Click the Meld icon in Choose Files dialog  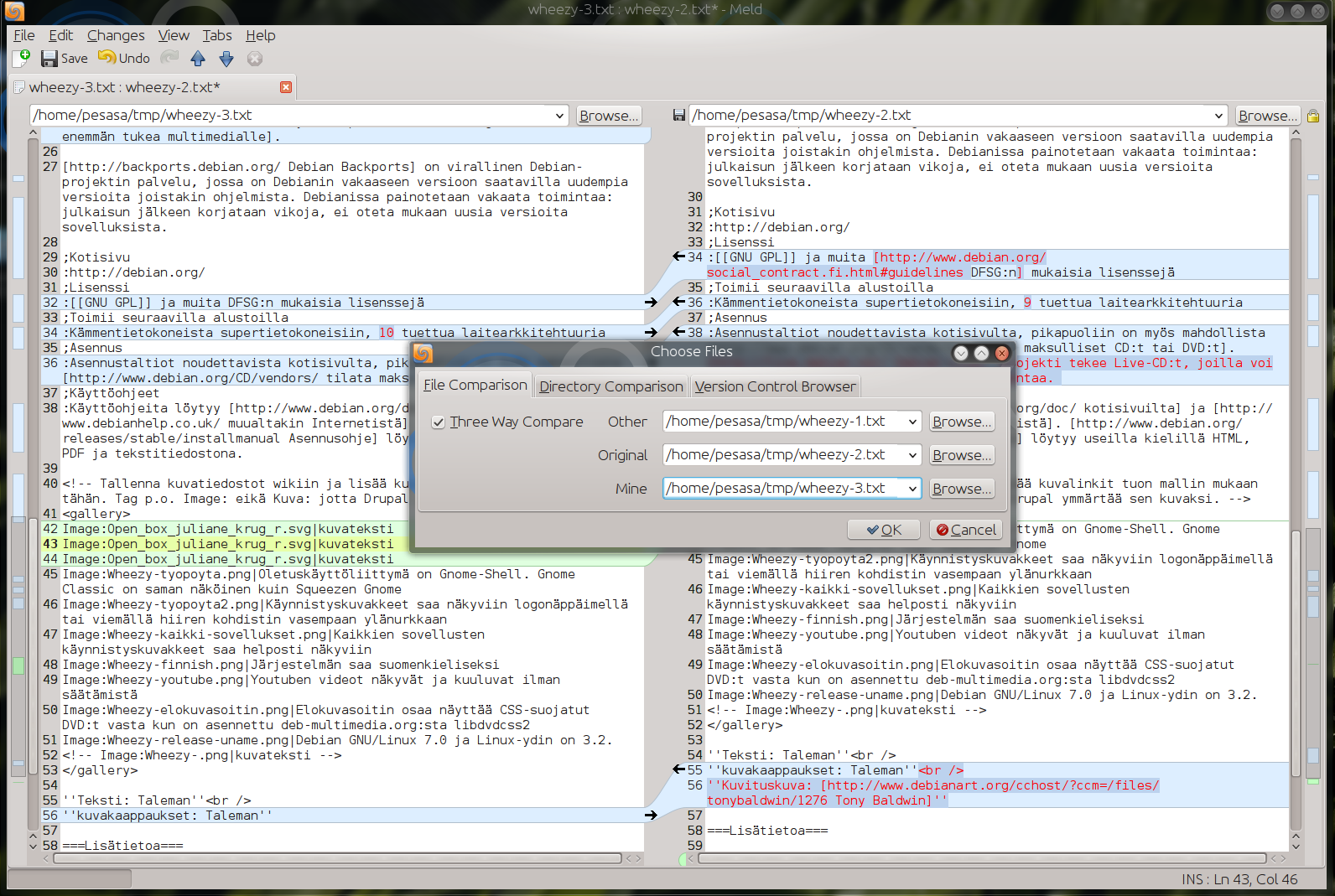pyautogui.click(x=423, y=353)
